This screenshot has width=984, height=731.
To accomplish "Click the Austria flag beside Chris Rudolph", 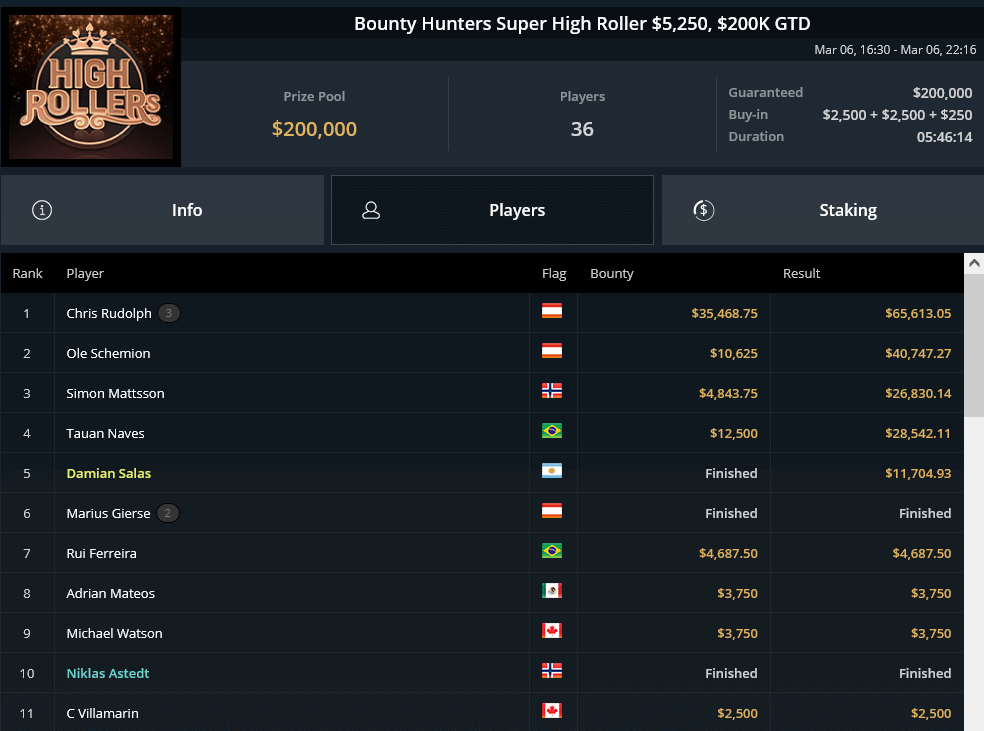I will (551, 313).
